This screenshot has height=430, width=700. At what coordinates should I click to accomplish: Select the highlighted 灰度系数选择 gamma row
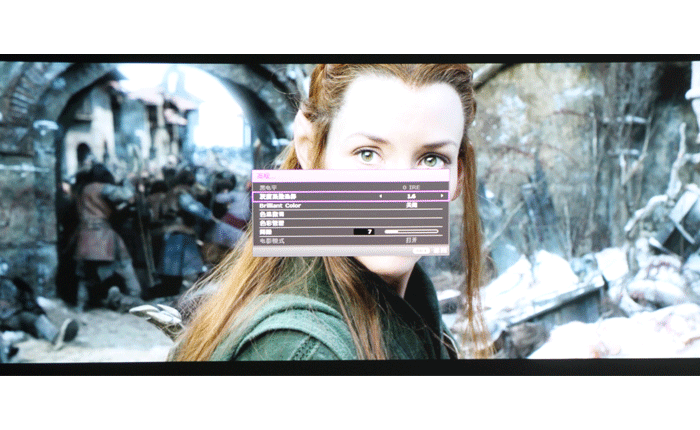click(282, 196)
